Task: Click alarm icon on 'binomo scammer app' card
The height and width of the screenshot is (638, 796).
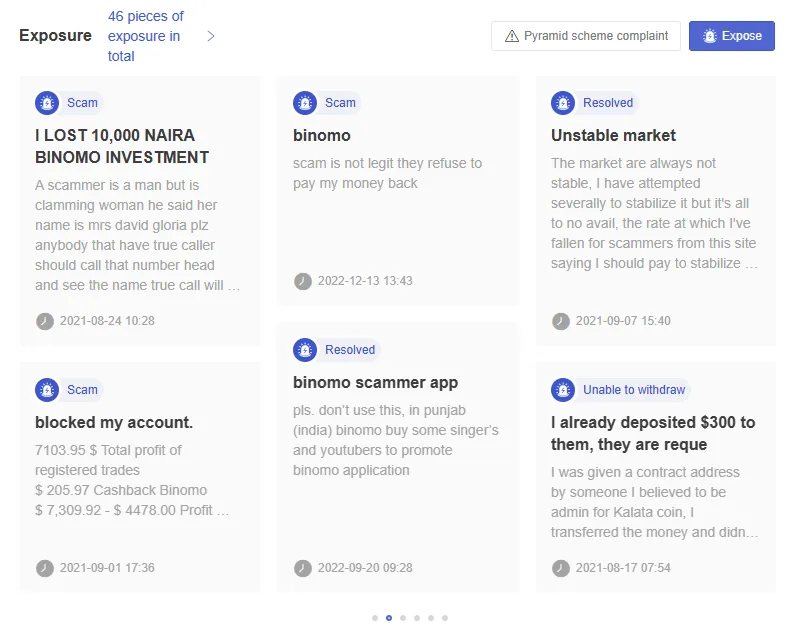Action: (x=305, y=350)
